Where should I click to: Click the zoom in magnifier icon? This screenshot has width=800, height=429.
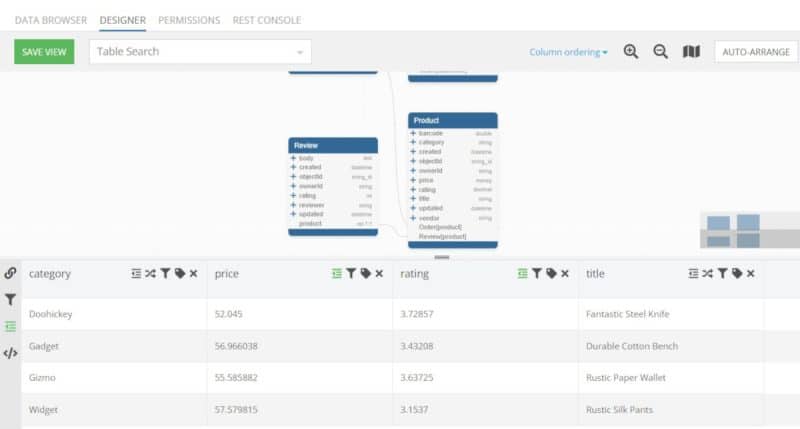click(631, 52)
